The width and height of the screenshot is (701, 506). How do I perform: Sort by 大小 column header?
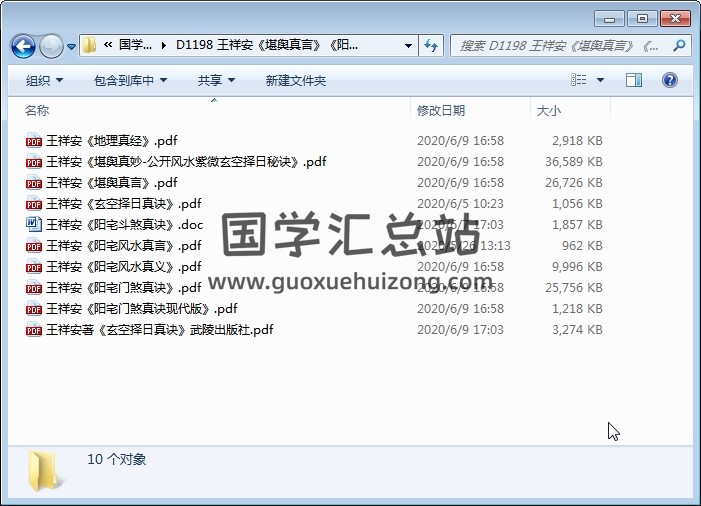pyautogui.click(x=548, y=110)
